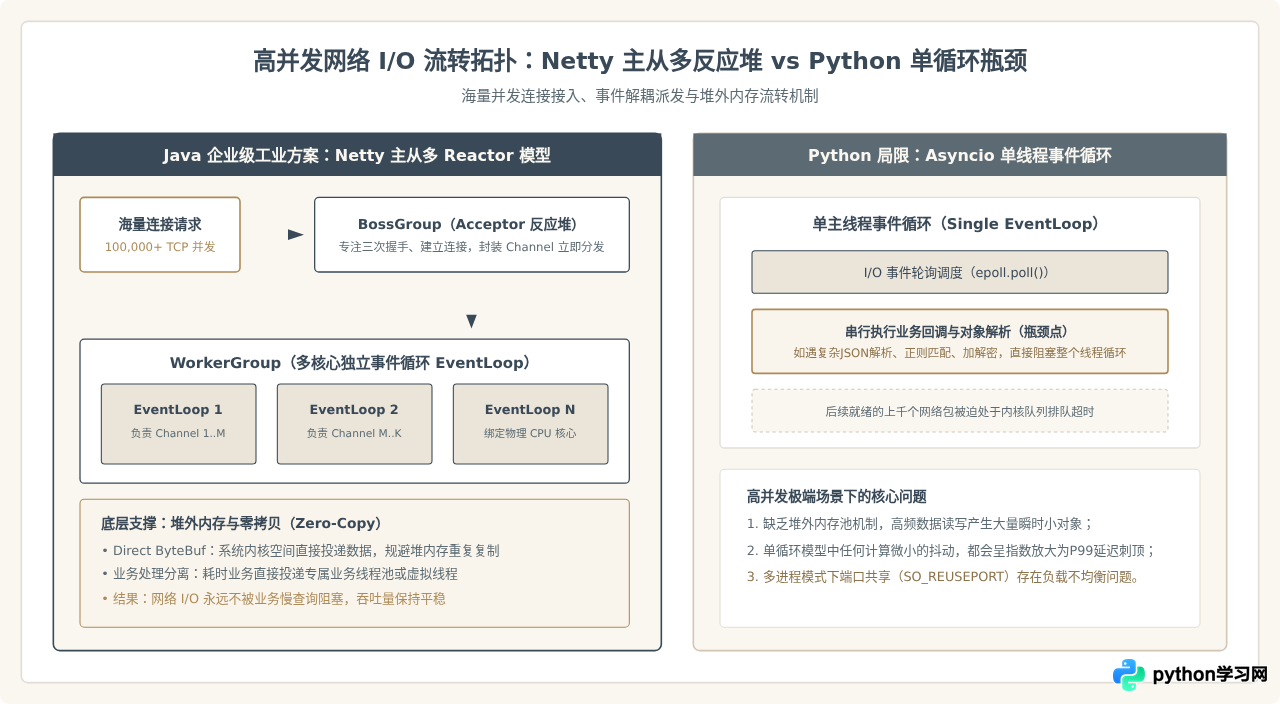Click the 串行执行业务回调 bottleneck box
Image resolution: width=1280 pixels, height=704 pixels.
point(960,341)
